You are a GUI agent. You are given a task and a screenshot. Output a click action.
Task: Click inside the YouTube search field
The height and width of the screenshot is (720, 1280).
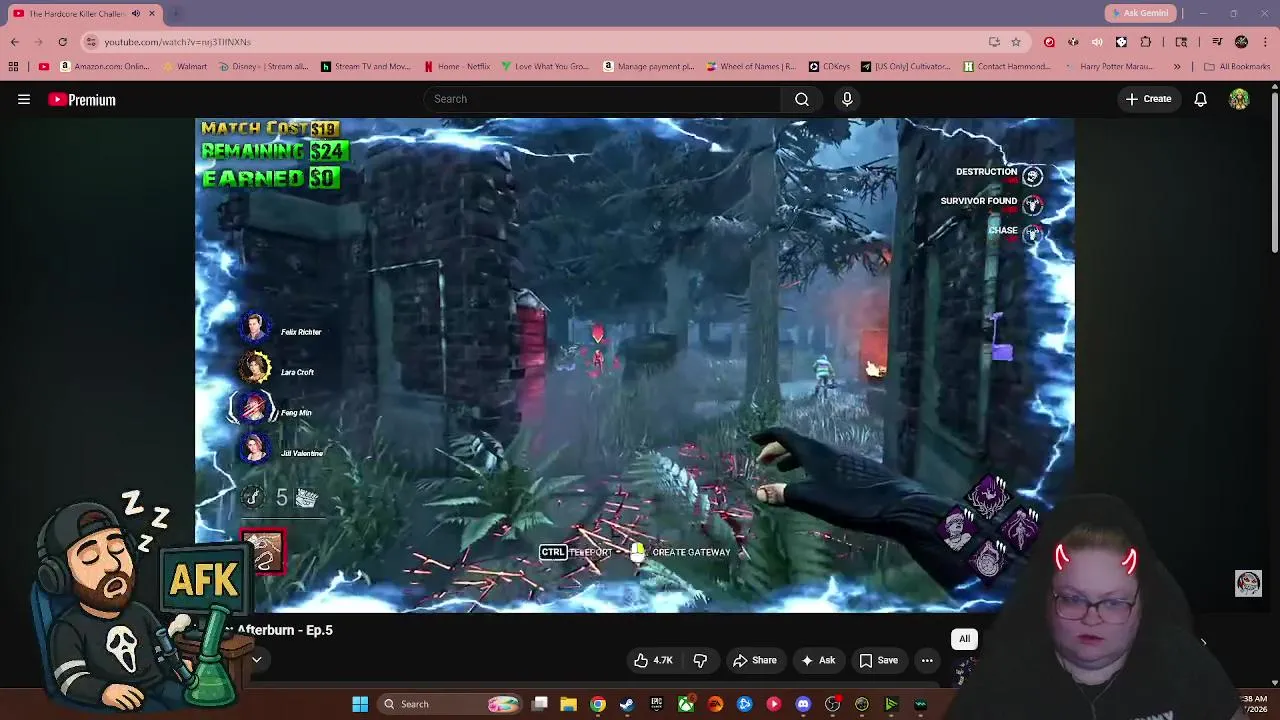(x=602, y=99)
